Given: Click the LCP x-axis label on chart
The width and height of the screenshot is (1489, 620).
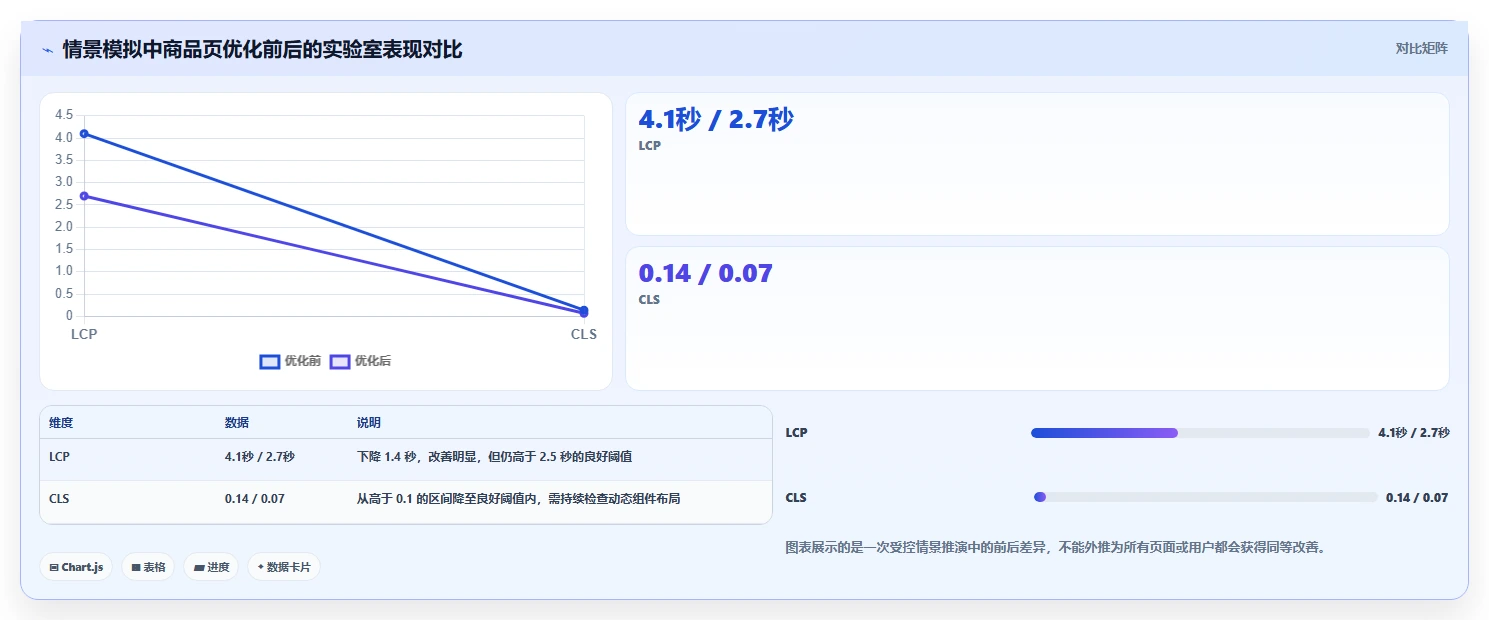Looking at the screenshot, I should 84,334.
